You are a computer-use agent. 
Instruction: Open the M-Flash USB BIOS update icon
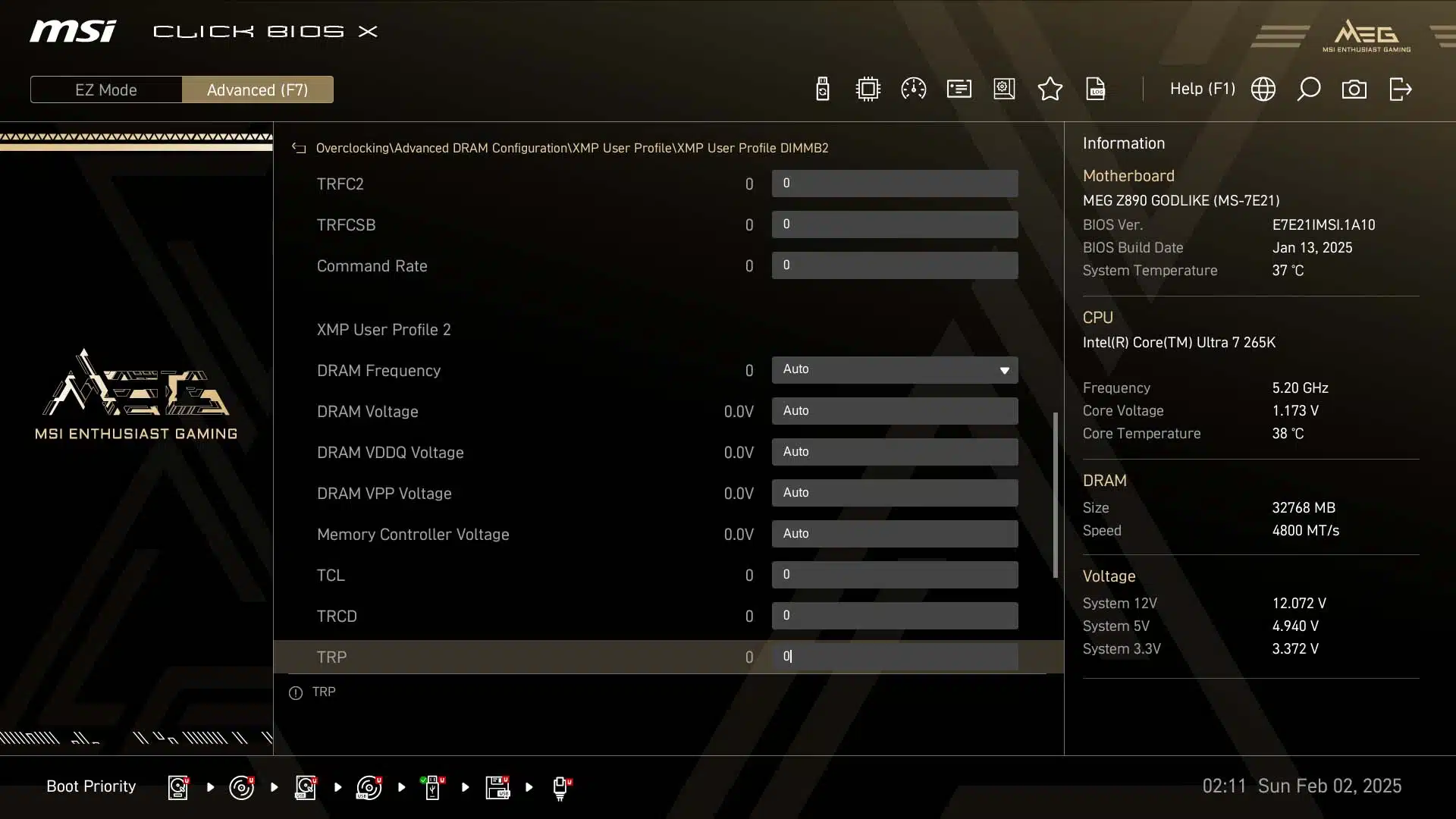click(822, 89)
